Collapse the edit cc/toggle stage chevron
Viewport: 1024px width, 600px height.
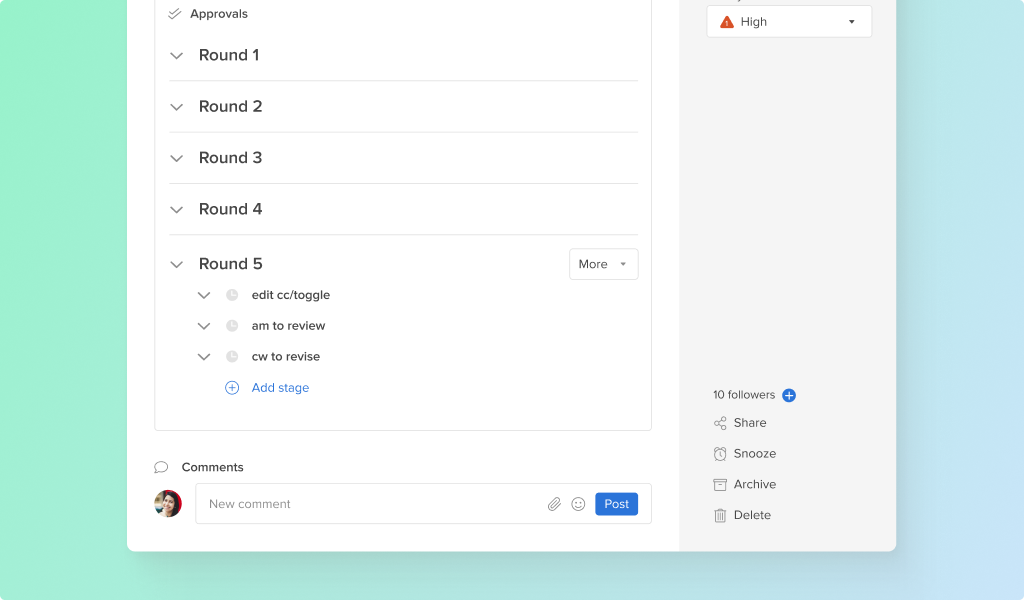(204, 296)
